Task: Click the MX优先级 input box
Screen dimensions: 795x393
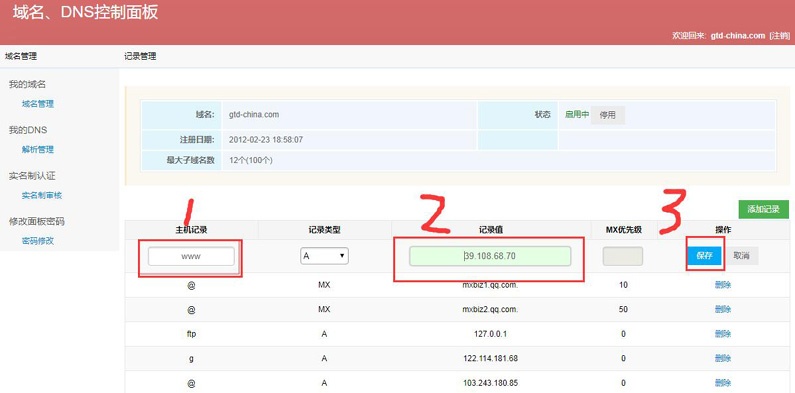Action: click(623, 256)
